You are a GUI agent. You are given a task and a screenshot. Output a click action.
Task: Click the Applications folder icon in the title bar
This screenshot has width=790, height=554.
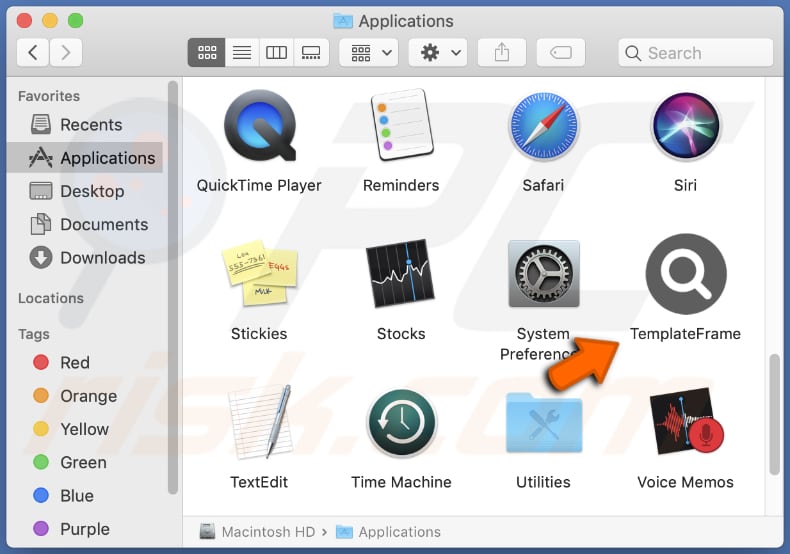pos(343,21)
